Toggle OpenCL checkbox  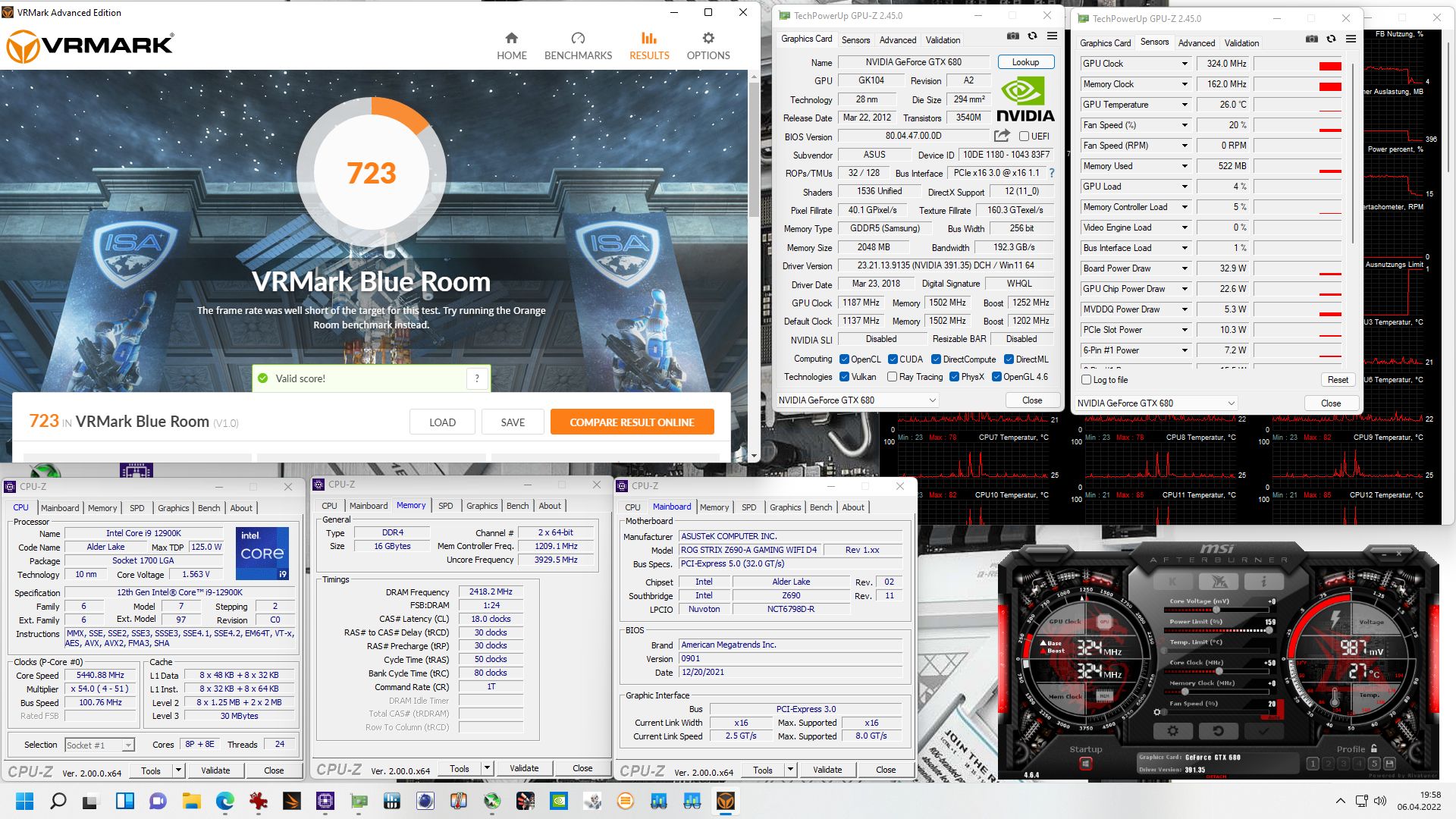844,359
